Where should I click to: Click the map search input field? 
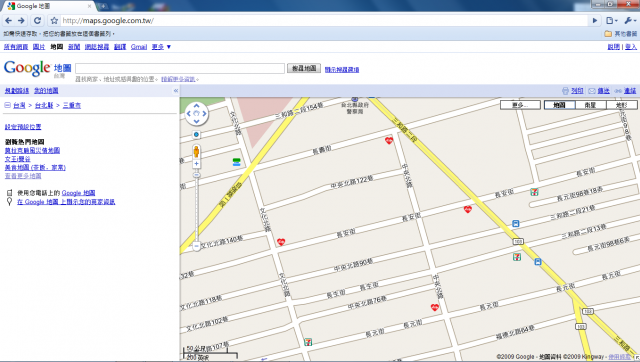click(180, 68)
